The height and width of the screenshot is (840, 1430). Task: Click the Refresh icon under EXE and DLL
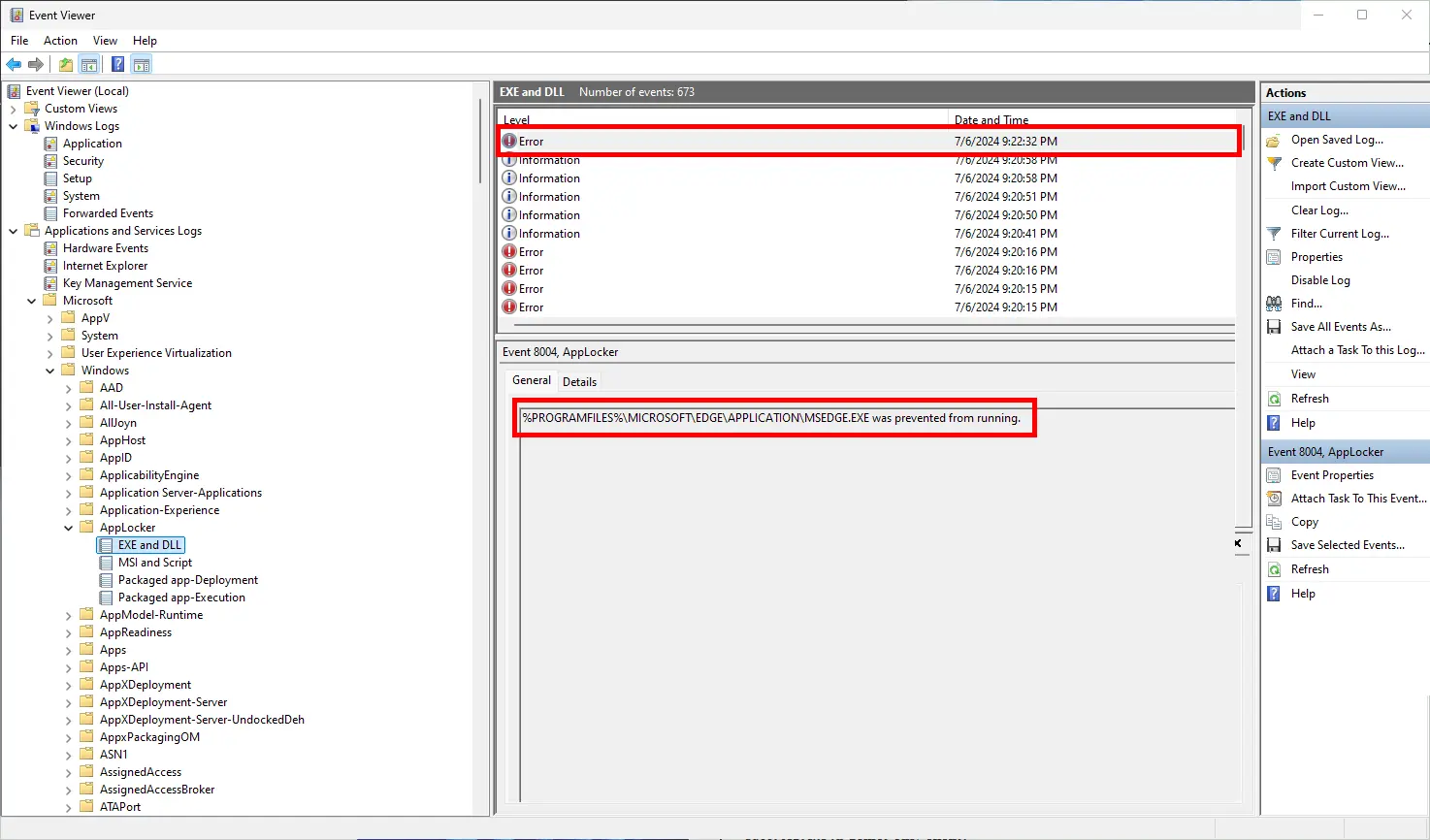pyautogui.click(x=1274, y=398)
